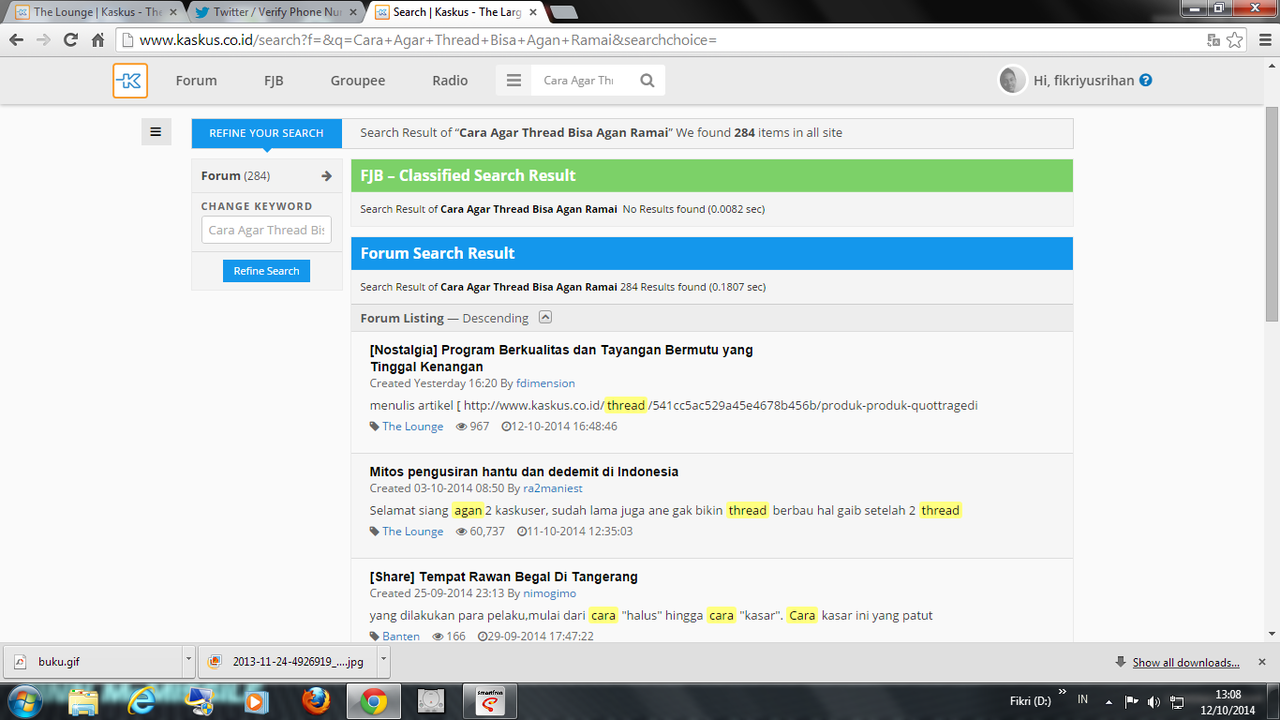Open the Windows Start button
This screenshot has width=1280, height=720.
point(24,701)
